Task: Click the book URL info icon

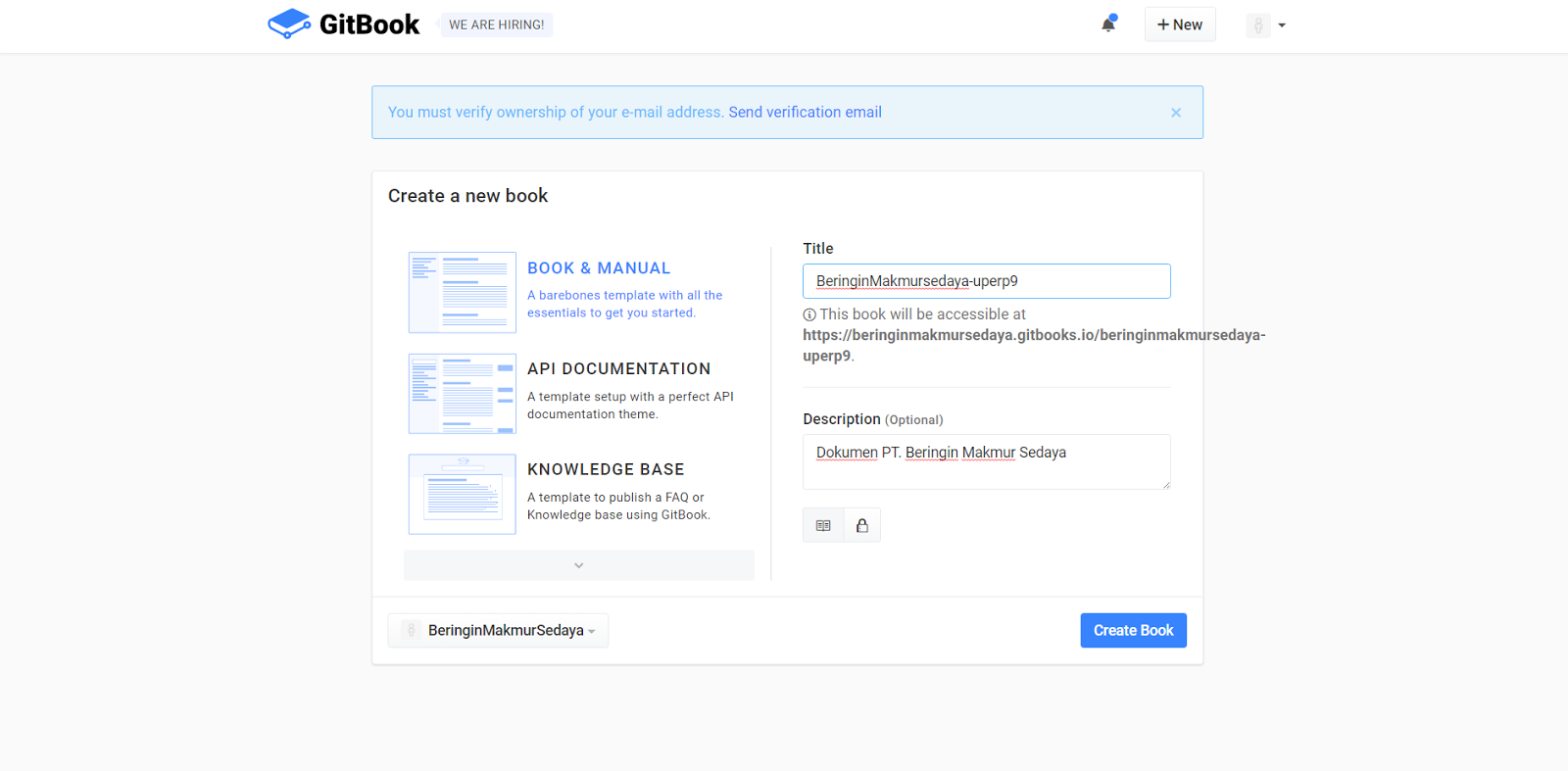Action: pos(809,314)
